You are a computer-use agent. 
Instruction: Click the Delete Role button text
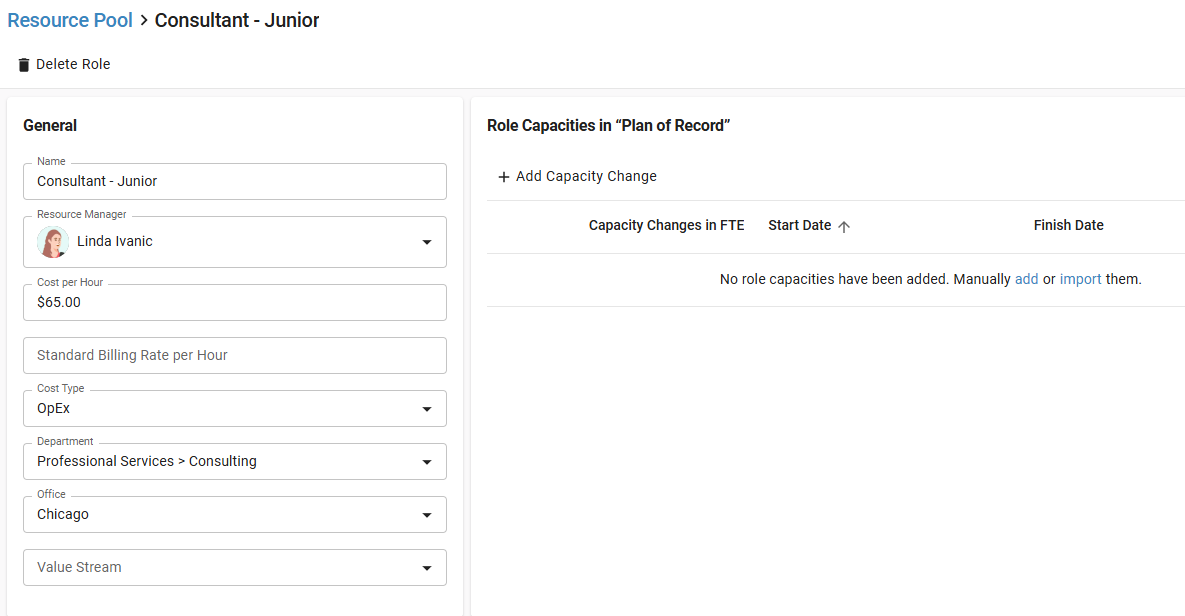click(73, 64)
